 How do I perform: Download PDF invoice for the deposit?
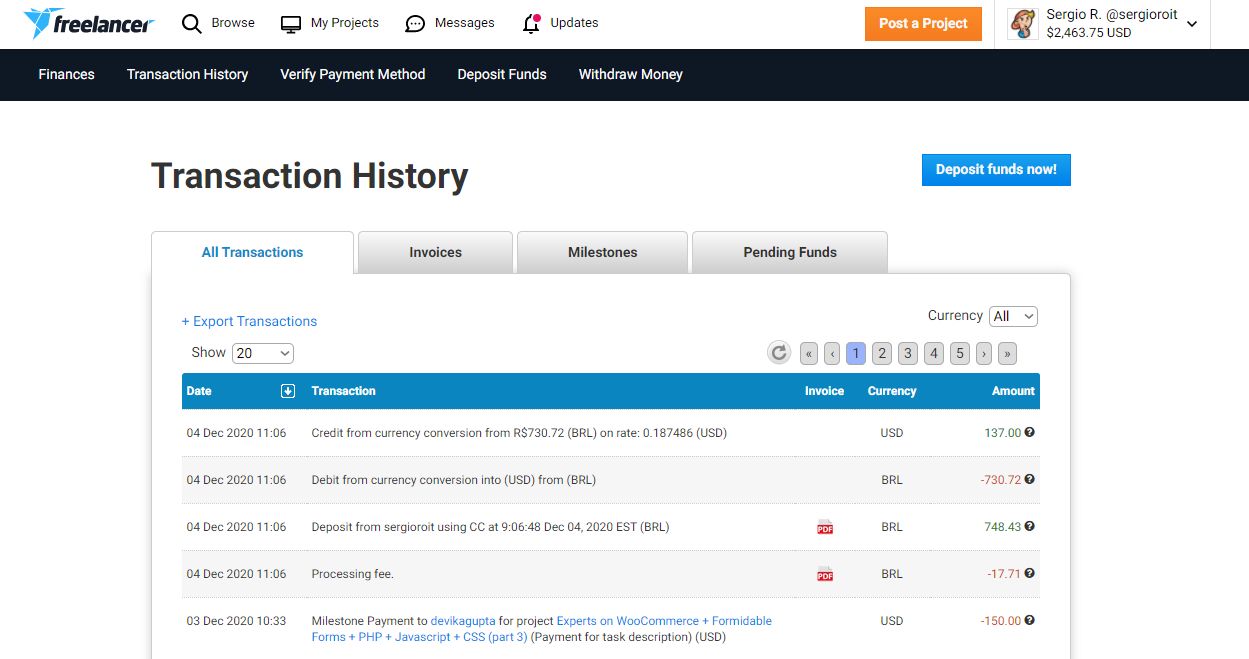tap(825, 527)
